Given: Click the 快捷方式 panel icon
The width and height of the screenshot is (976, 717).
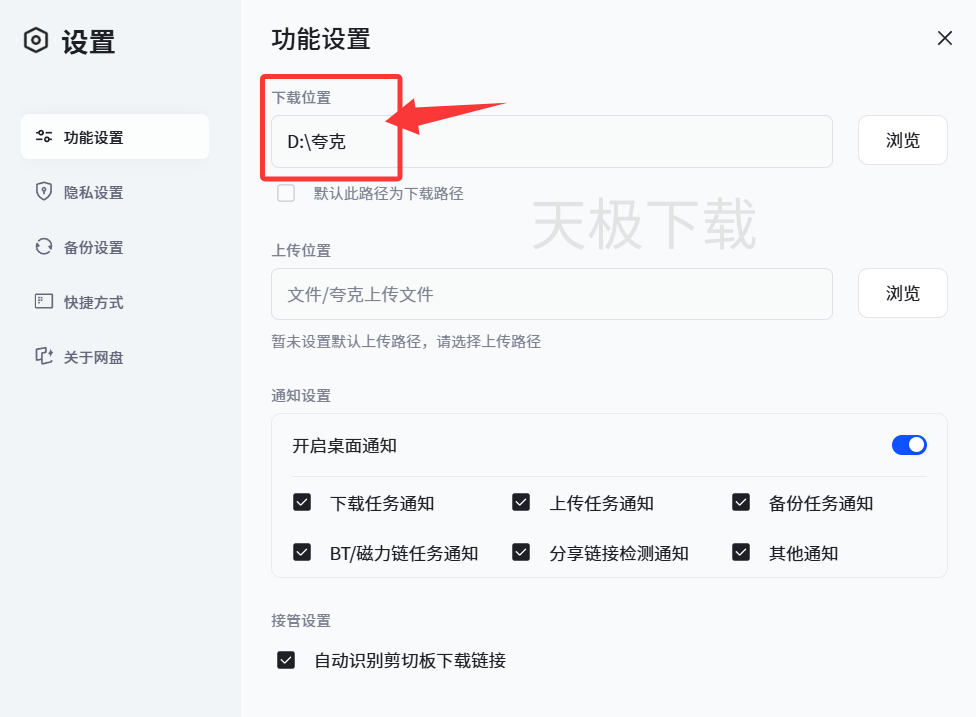Looking at the screenshot, I should pyautogui.click(x=44, y=301).
